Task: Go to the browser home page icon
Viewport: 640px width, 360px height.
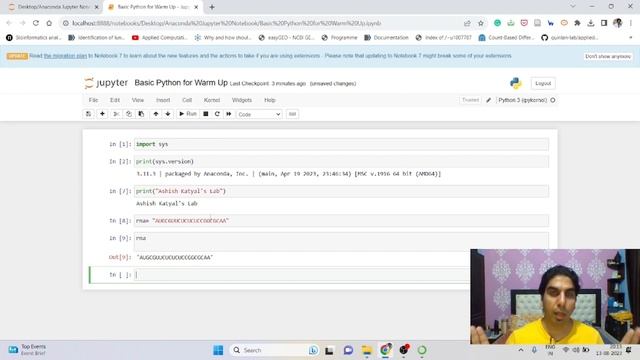Action: click(49, 23)
